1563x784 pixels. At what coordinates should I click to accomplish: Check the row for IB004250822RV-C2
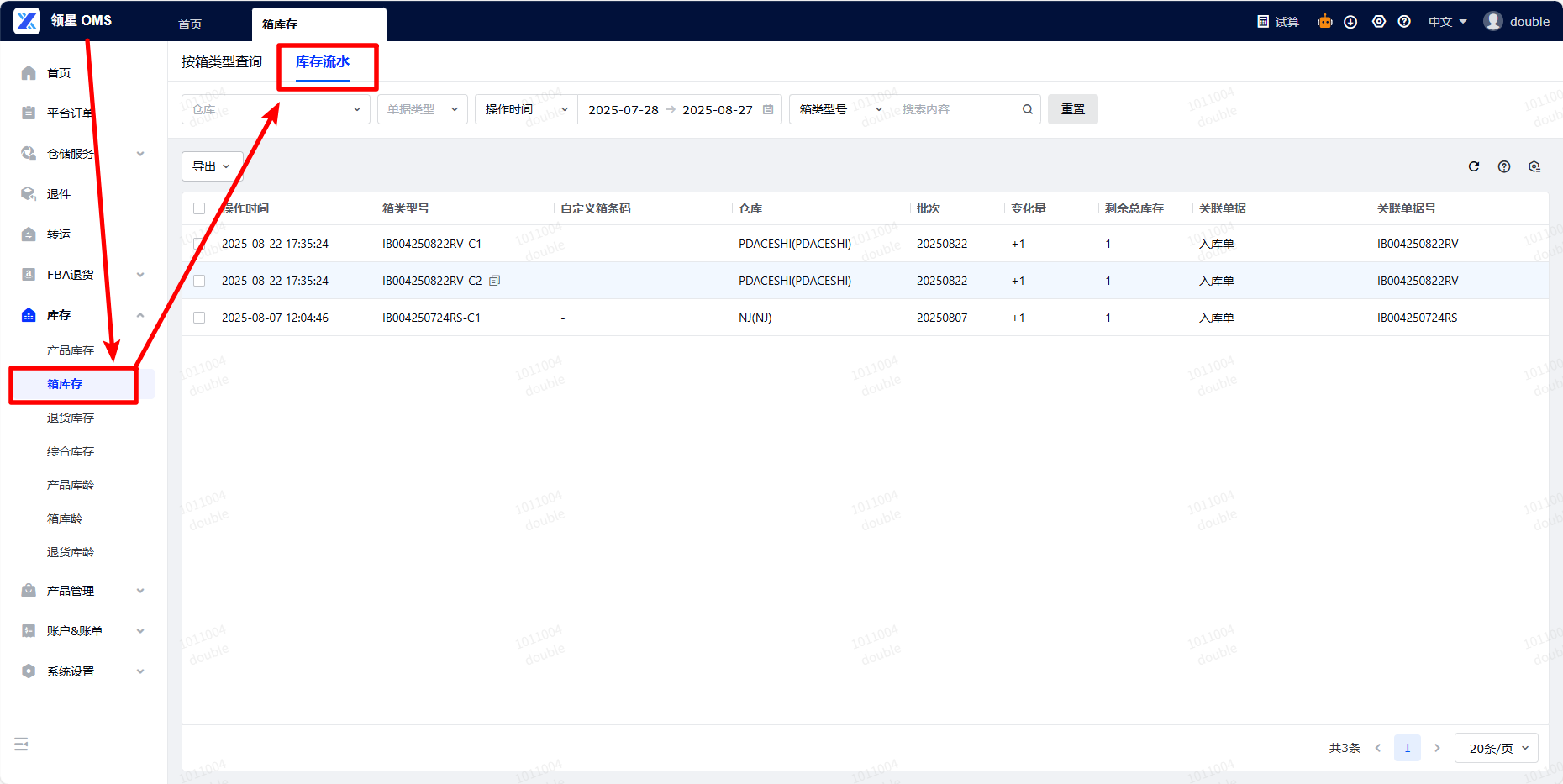pos(199,281)
